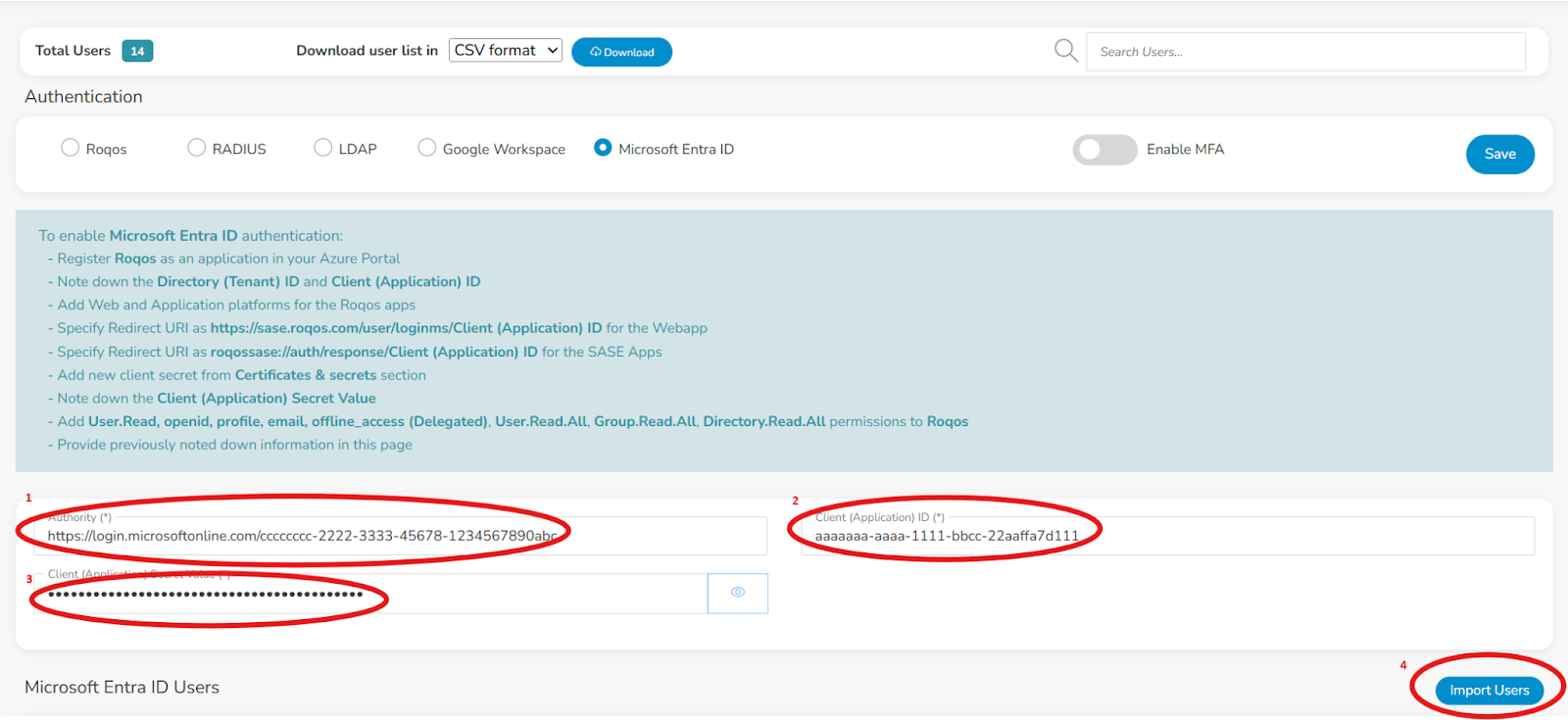This screenshot has width=1568, height=720.
Task: Select the Roqos authentication radio button
Action: click(x=71, y=148)
